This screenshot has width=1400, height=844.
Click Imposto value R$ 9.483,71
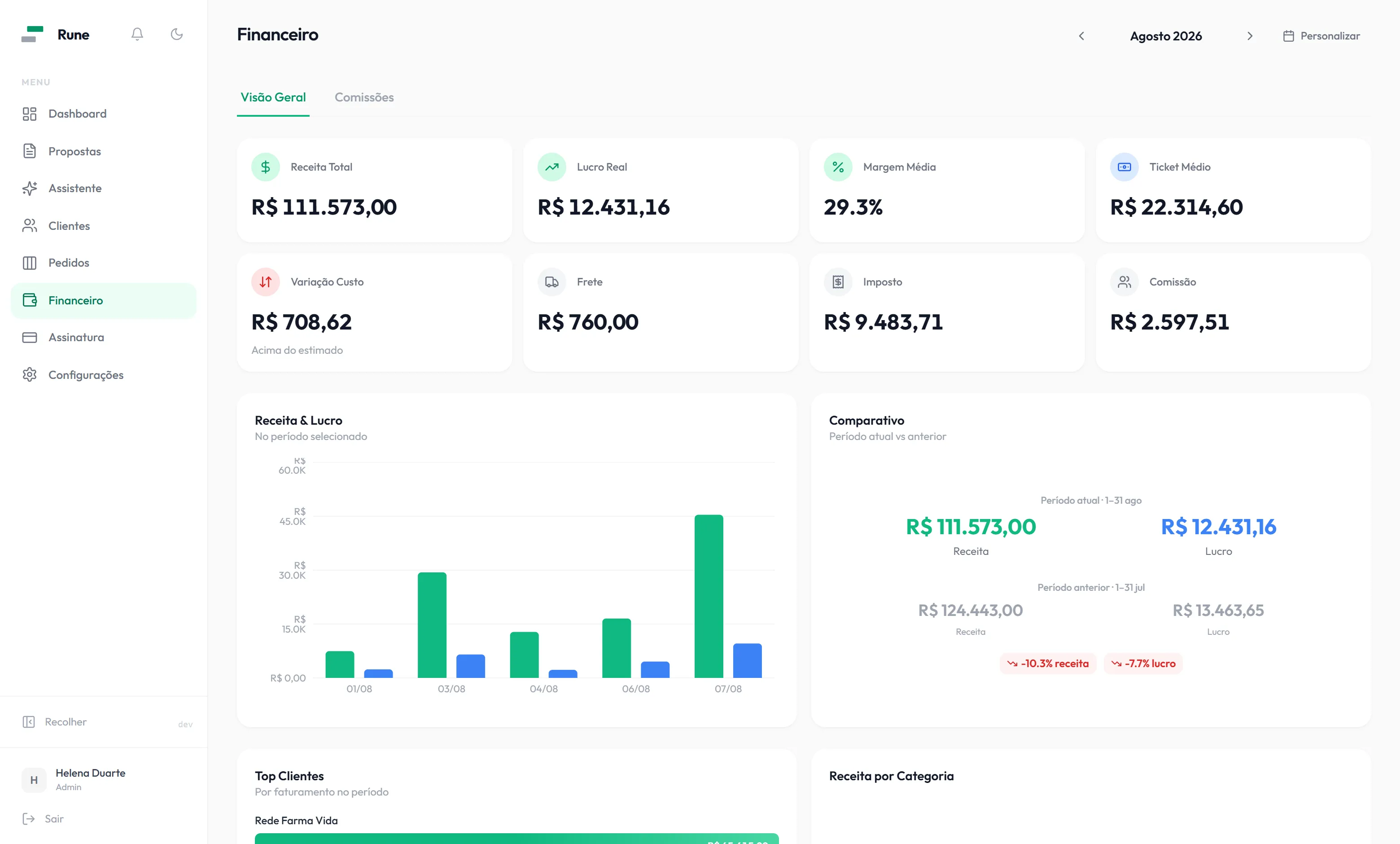(x=884, y=322)
